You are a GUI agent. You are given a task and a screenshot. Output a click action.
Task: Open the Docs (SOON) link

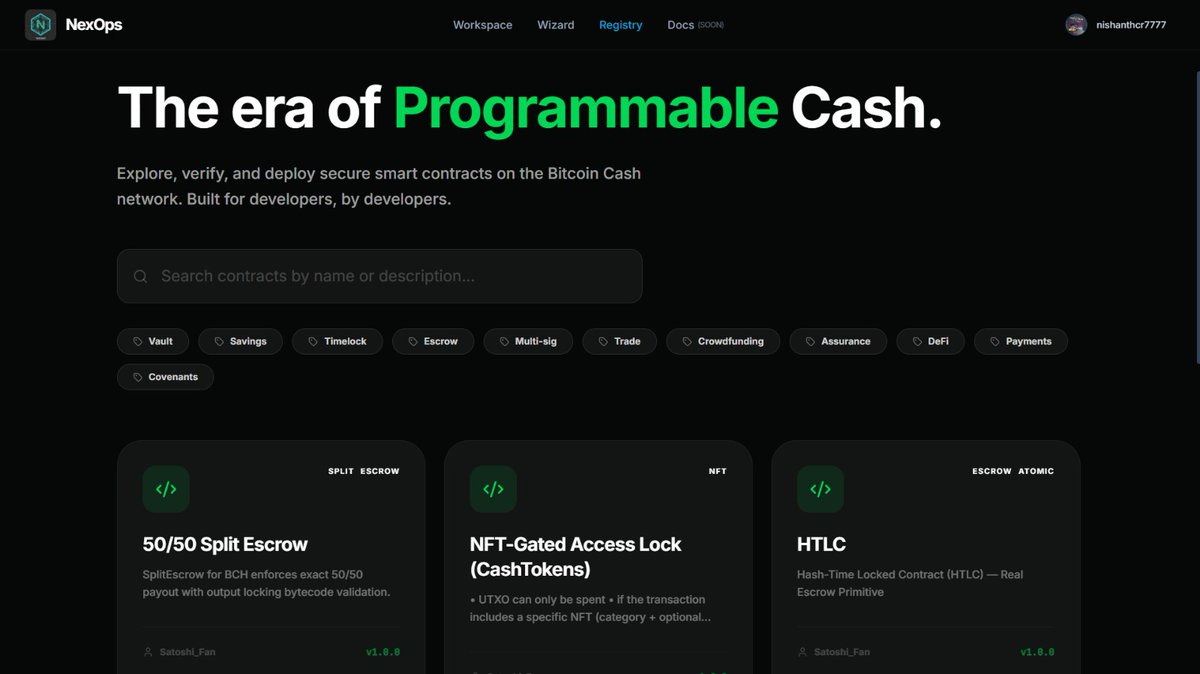694,24
